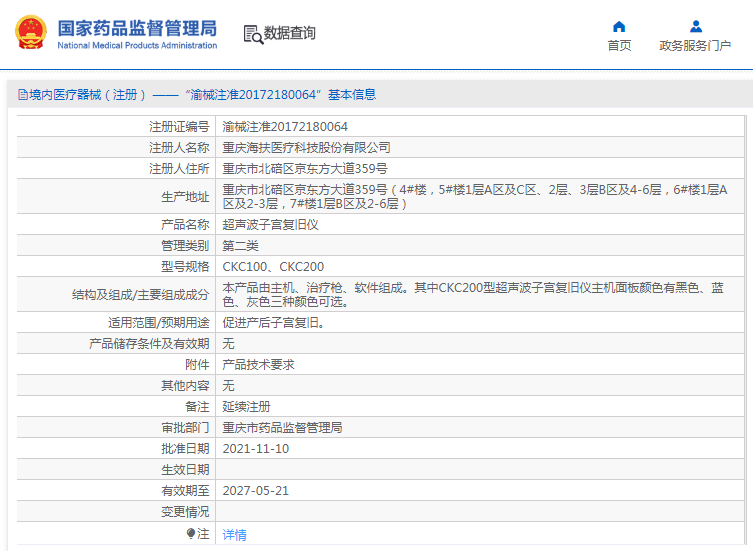Viewport: 753px width, 551px height.
Task: Click the 其他内容 label
Action: [185, 386]
